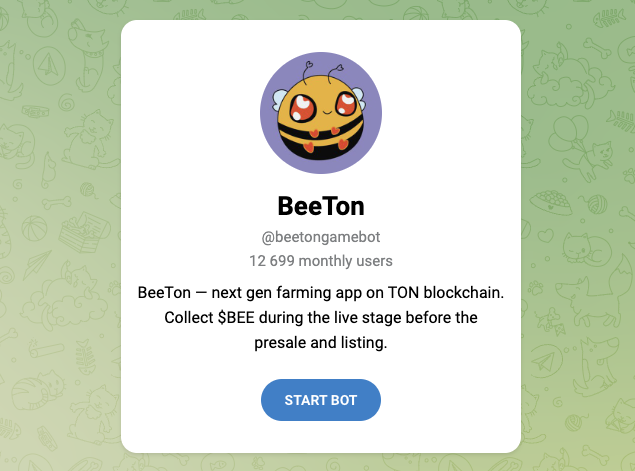
Task: Click the bee's heart-tipped antennae
Action: click(x=323, y=72)
